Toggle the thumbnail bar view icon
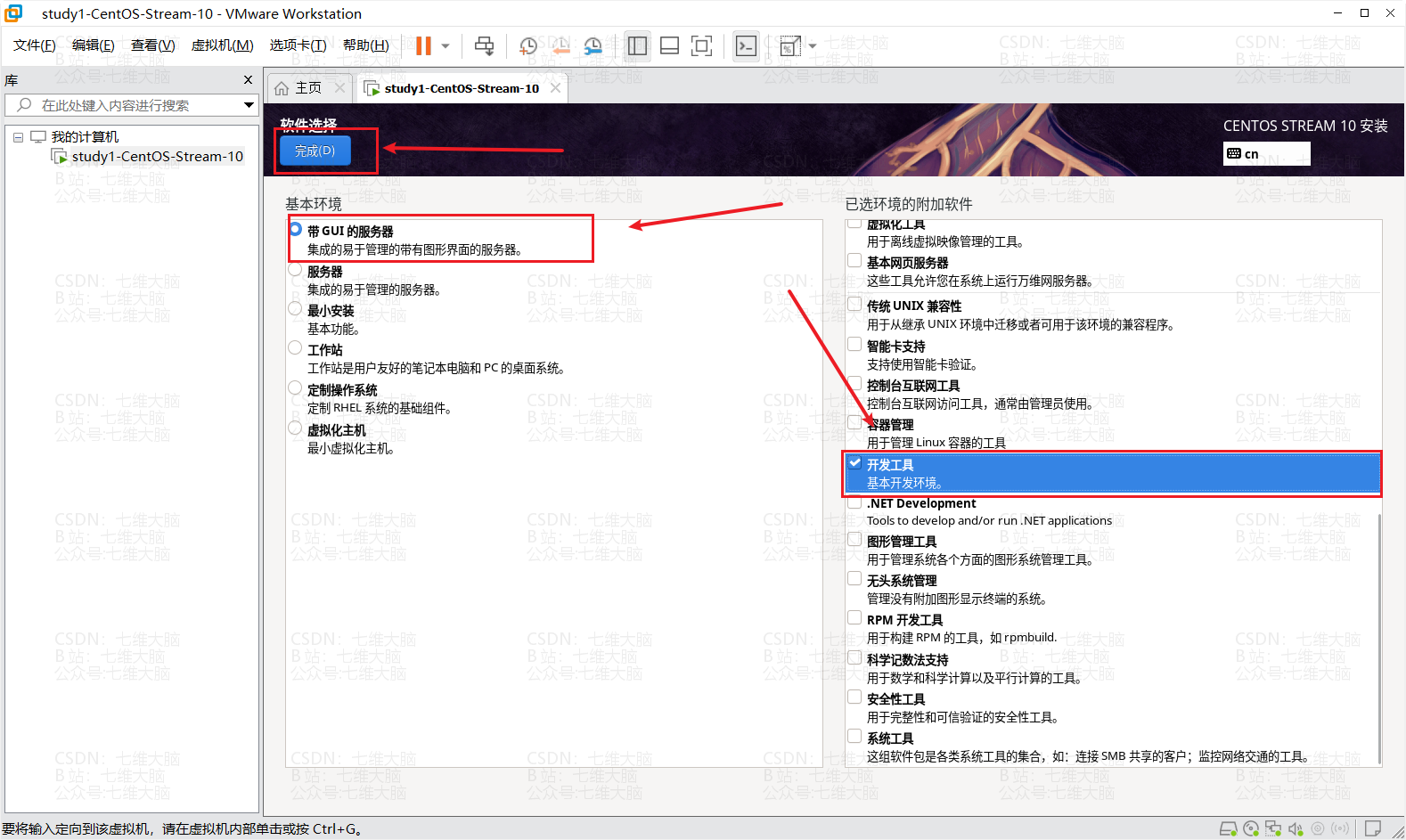The height and width of the screenshot is (840, 1406). (669, 45)
